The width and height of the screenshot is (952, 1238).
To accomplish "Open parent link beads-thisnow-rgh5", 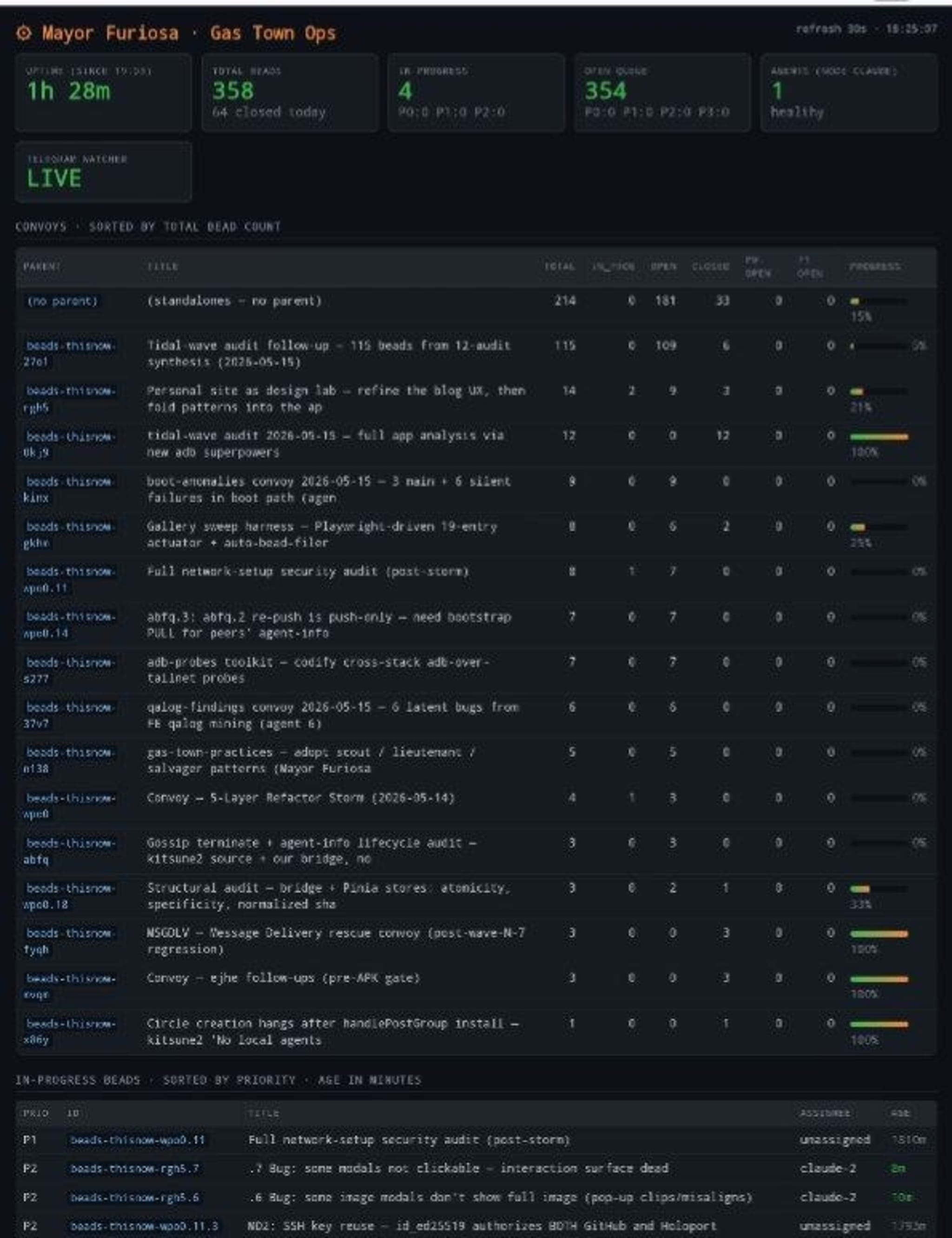I will pos(70,399).
